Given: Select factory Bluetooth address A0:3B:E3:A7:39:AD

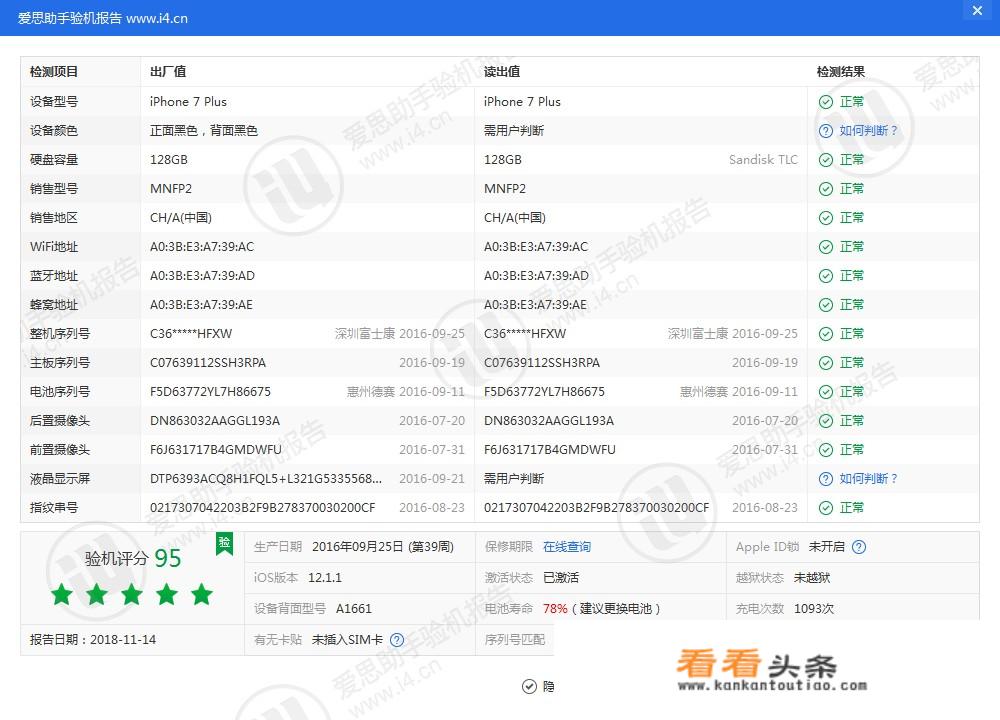Looking at the screenshot, I should pyautogui.click(x=202, y=276).
